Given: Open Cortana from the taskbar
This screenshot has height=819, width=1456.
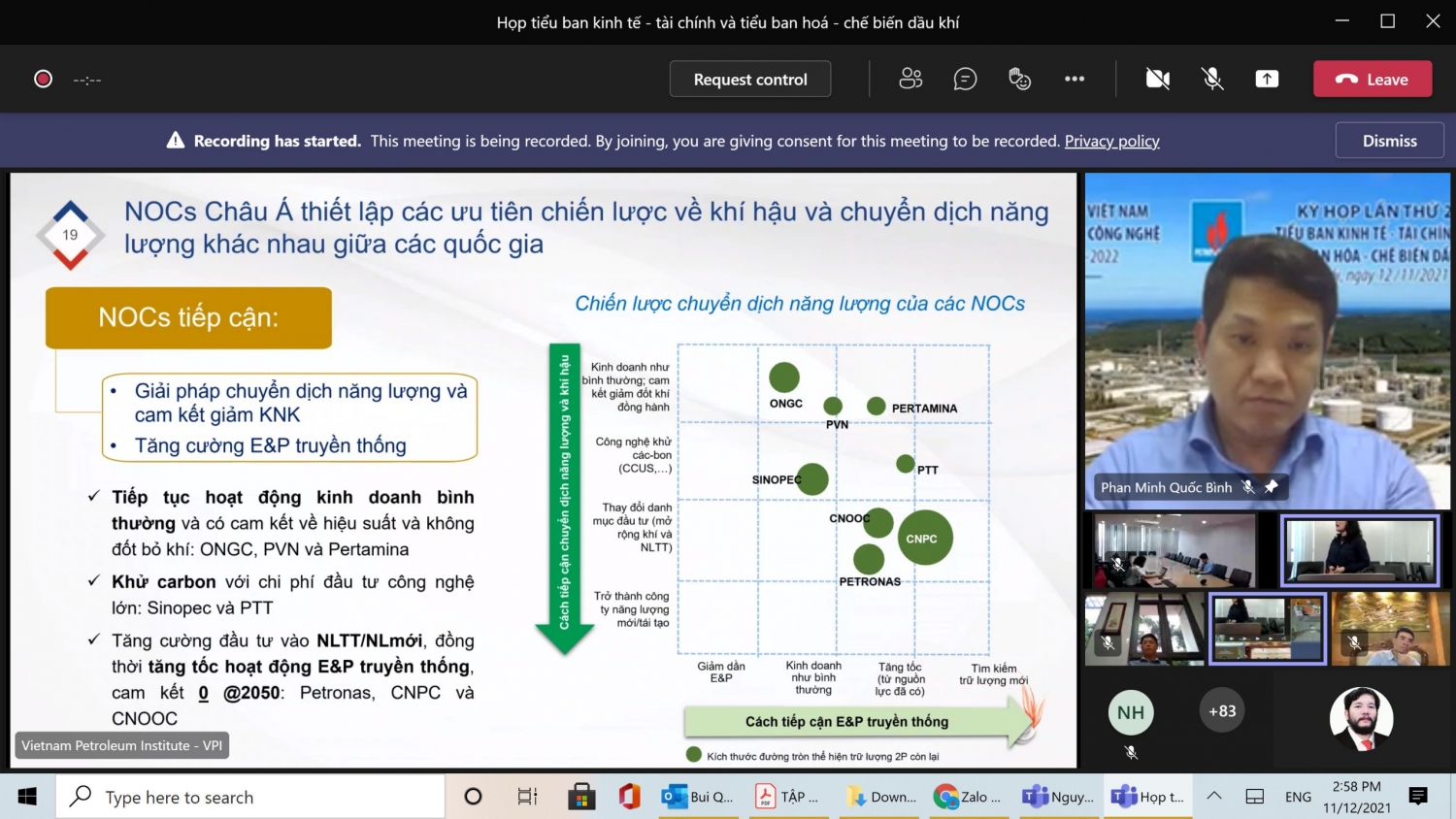Looking at the screenshot, I should [x=473, y=797].
